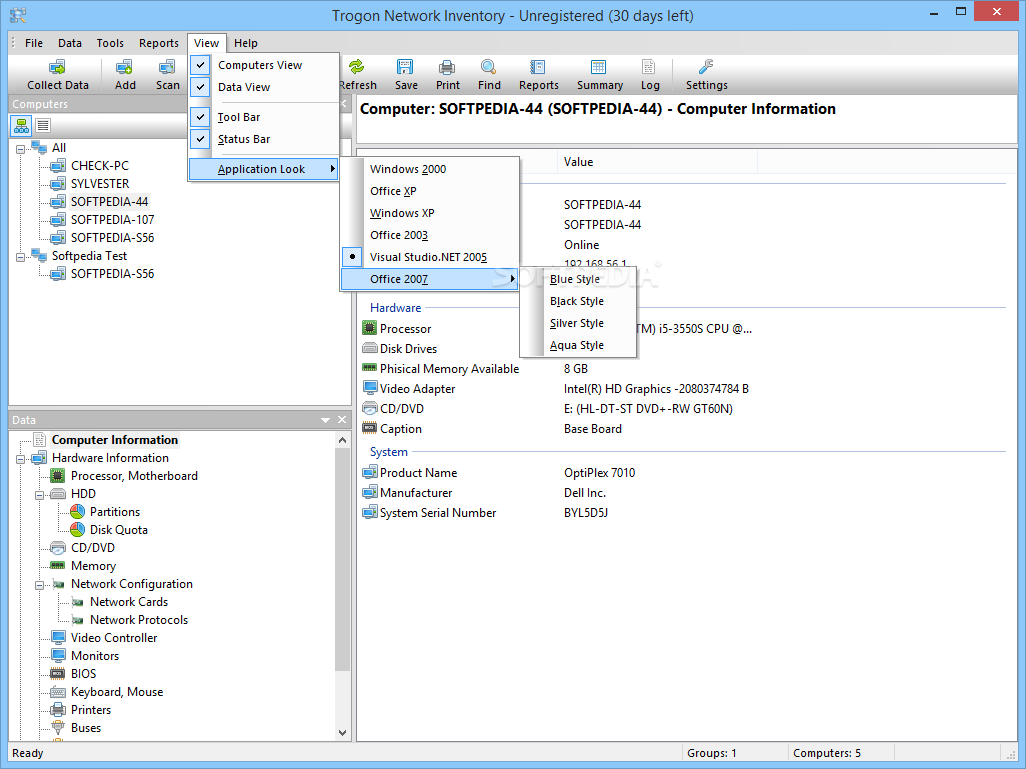This screenshot has height=769, width=1026.
Task: Open the File menu
Action: pos(34,43)
